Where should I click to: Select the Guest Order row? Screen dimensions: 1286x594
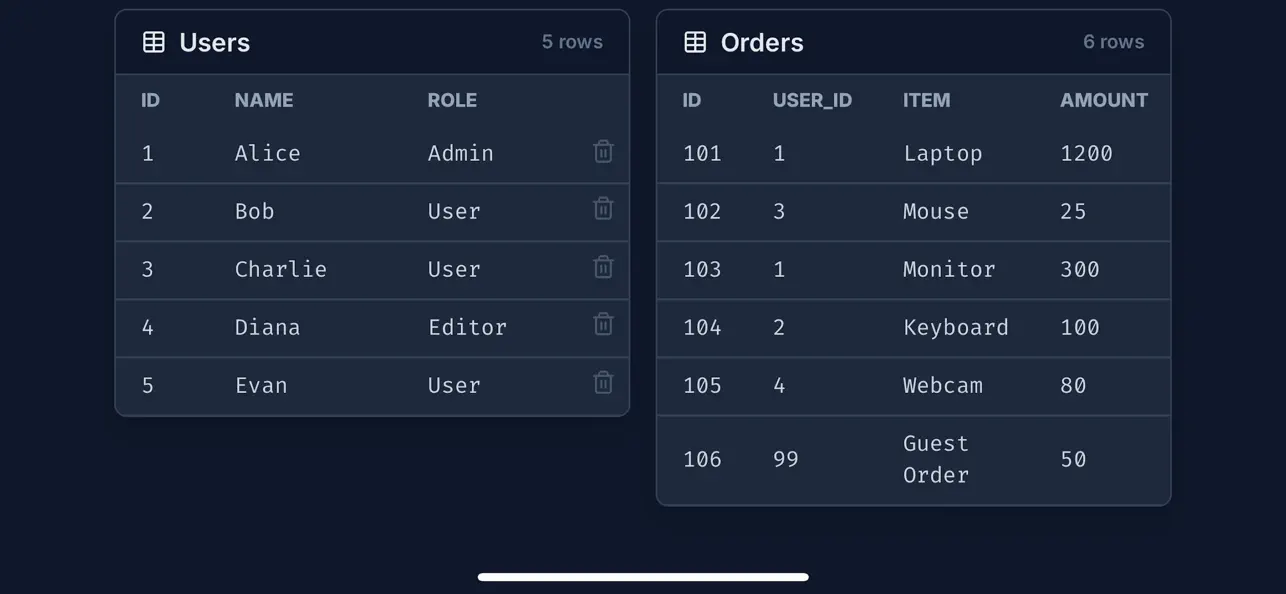pyautogui.click(x=912, y=459)
